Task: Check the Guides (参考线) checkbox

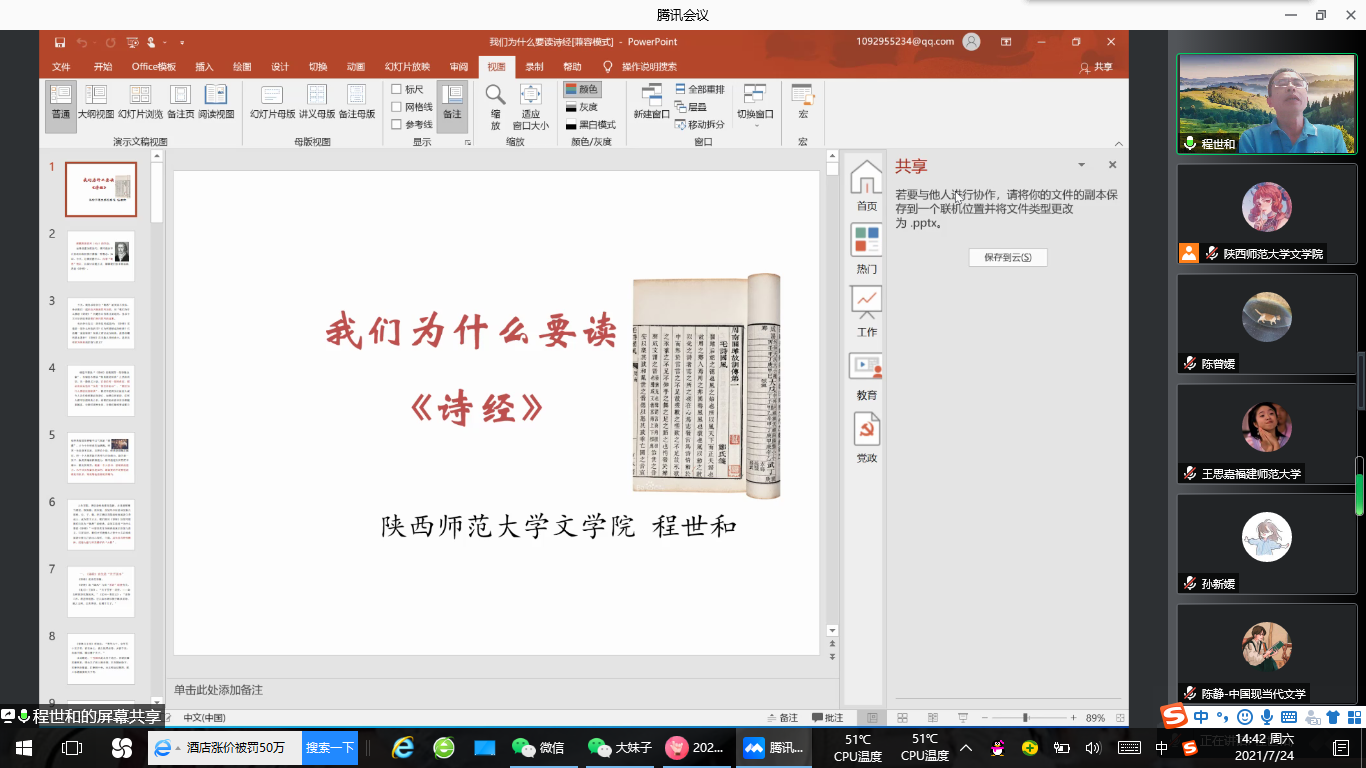Action: tap(397, 125)
